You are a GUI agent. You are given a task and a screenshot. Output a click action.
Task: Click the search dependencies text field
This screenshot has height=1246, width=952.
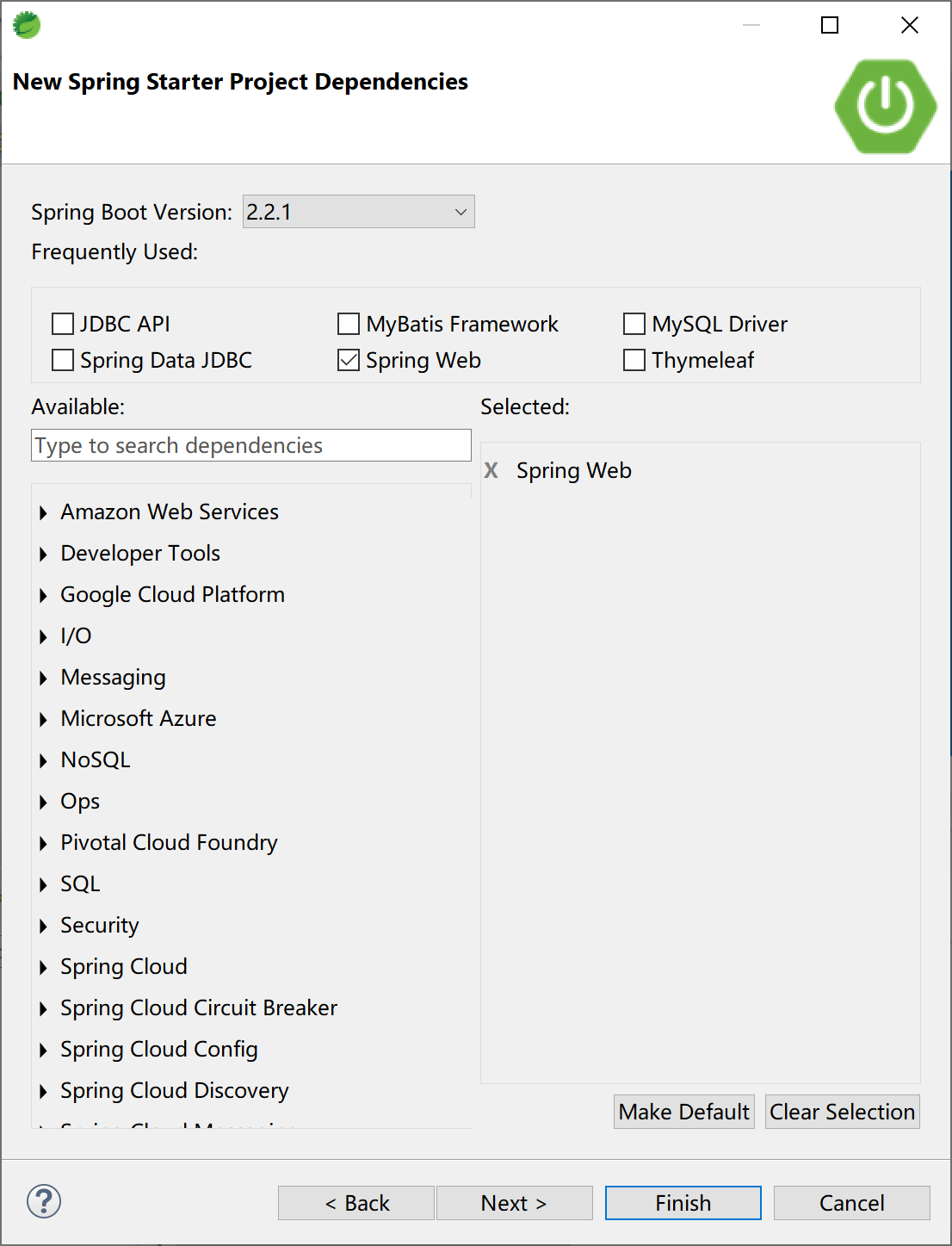[250, 445]
